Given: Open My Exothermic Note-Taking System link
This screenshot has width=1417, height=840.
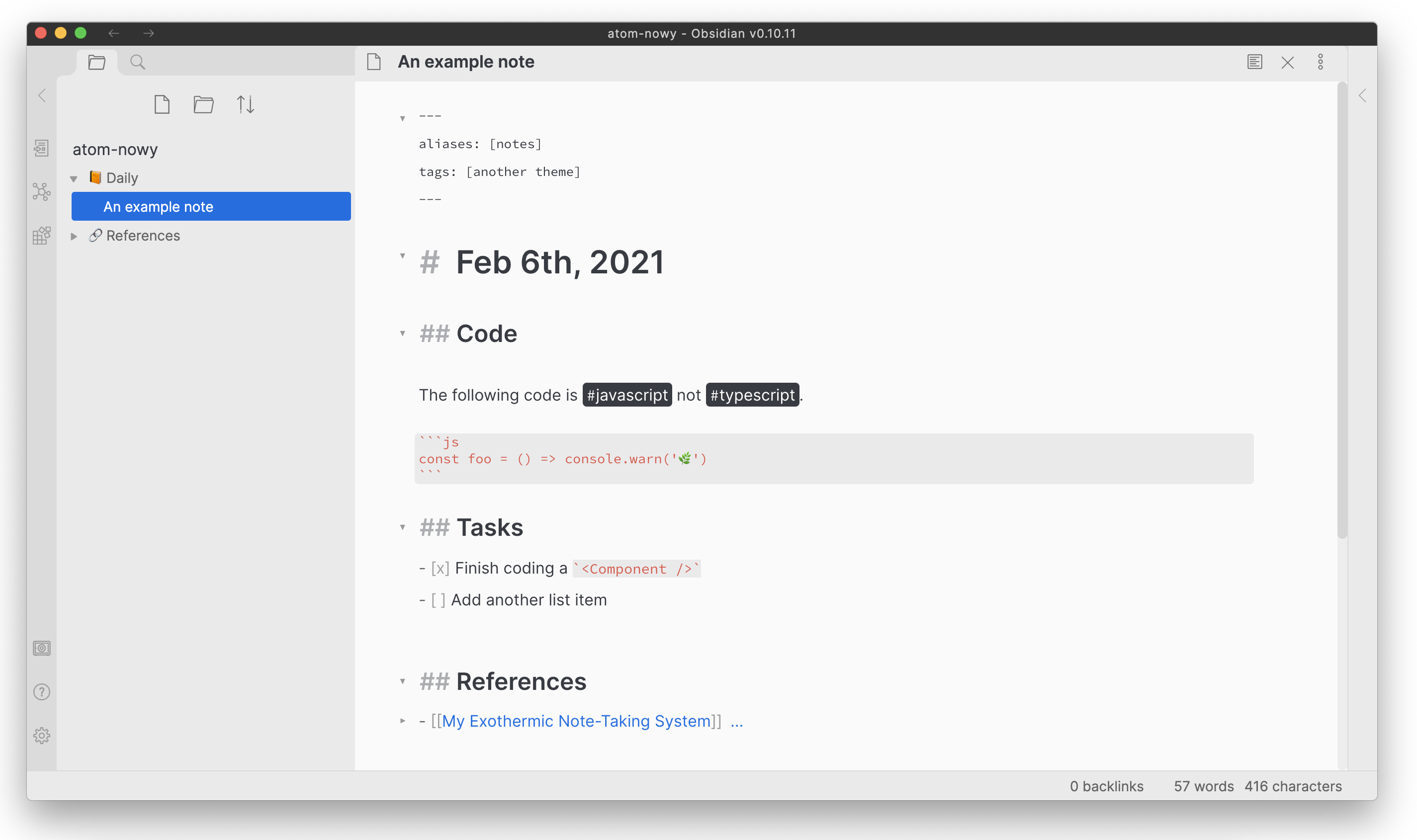Looking at the screenshot, I should [576, 721].
